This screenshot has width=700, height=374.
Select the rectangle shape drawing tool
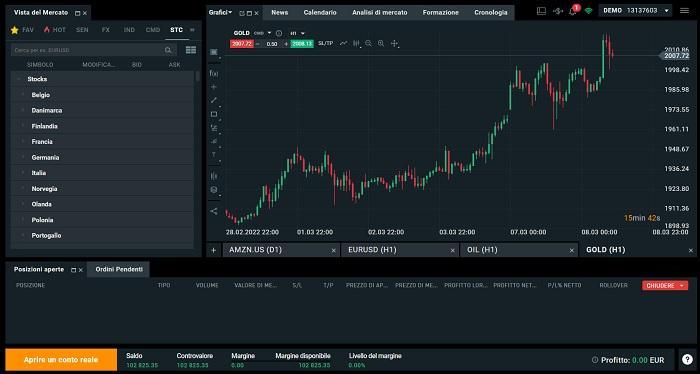click(x=214, y=114)
